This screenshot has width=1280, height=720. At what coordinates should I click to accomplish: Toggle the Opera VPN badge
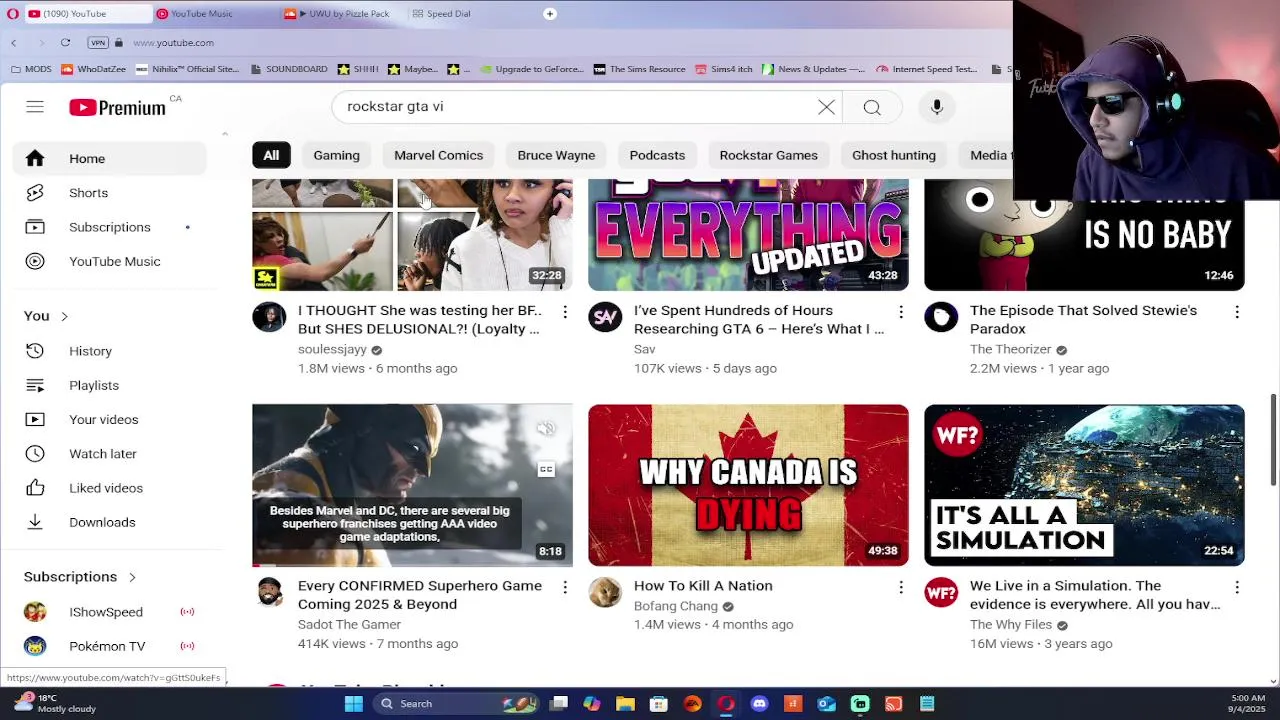(98, 42)
